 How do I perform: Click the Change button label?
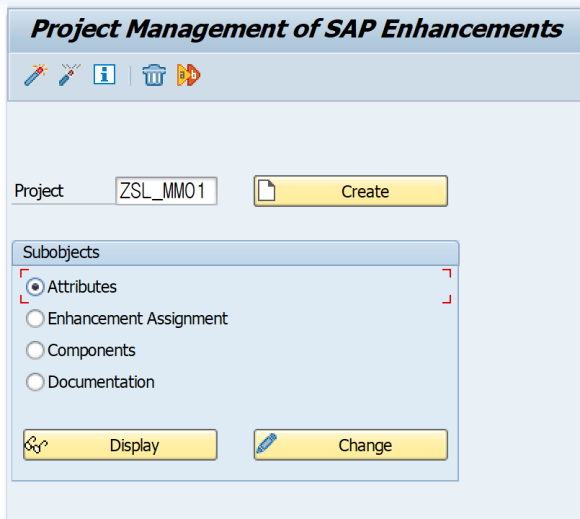365,445
